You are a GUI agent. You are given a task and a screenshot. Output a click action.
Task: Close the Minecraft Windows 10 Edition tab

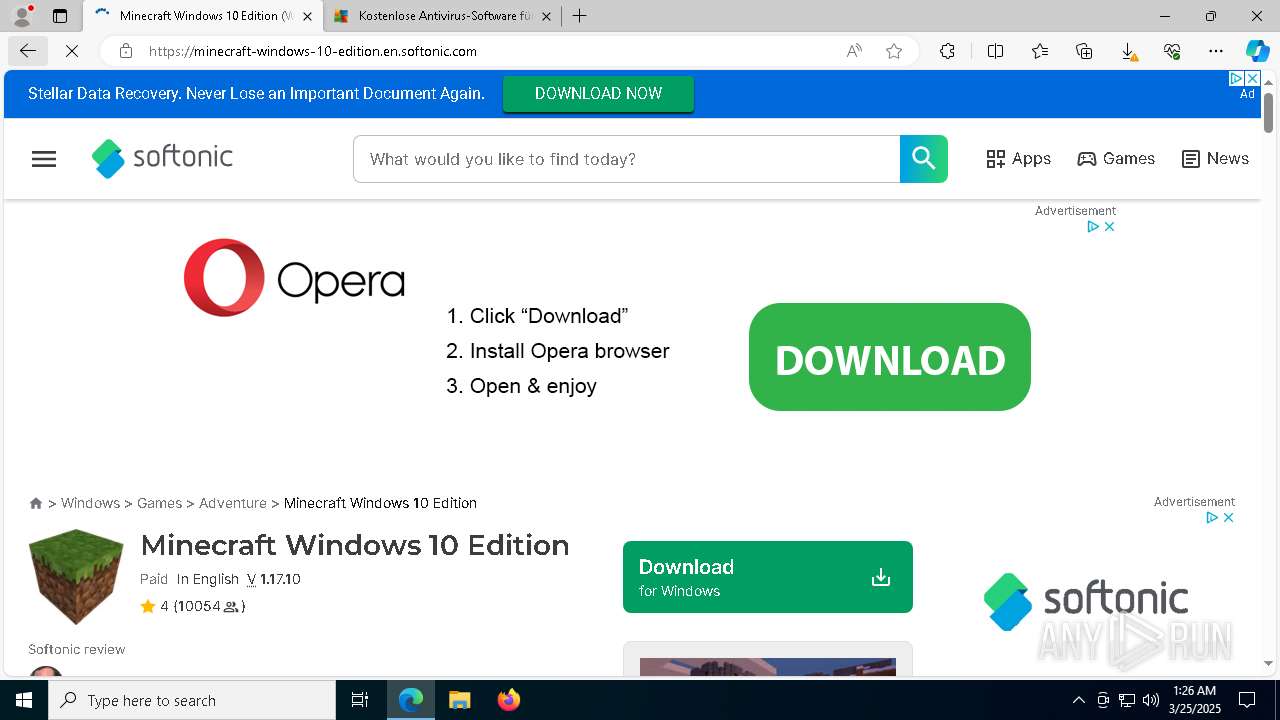307,16
